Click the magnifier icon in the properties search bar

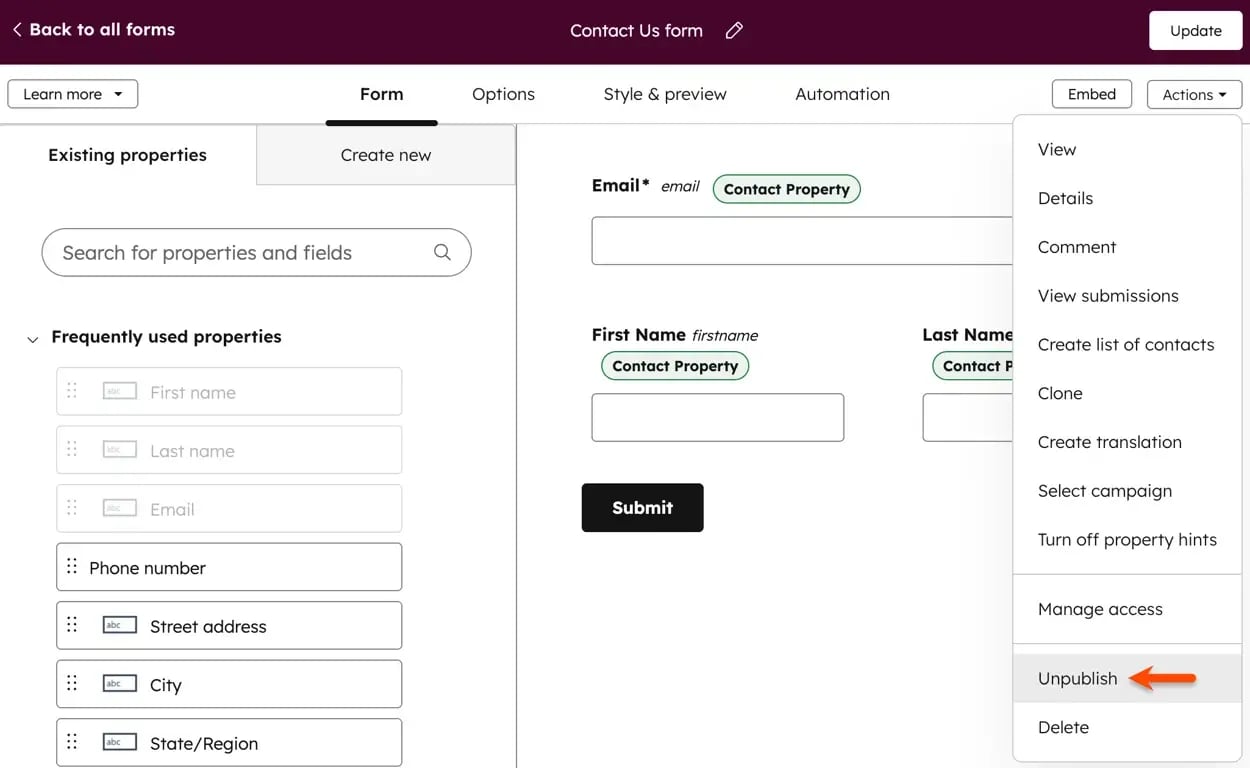442,252
